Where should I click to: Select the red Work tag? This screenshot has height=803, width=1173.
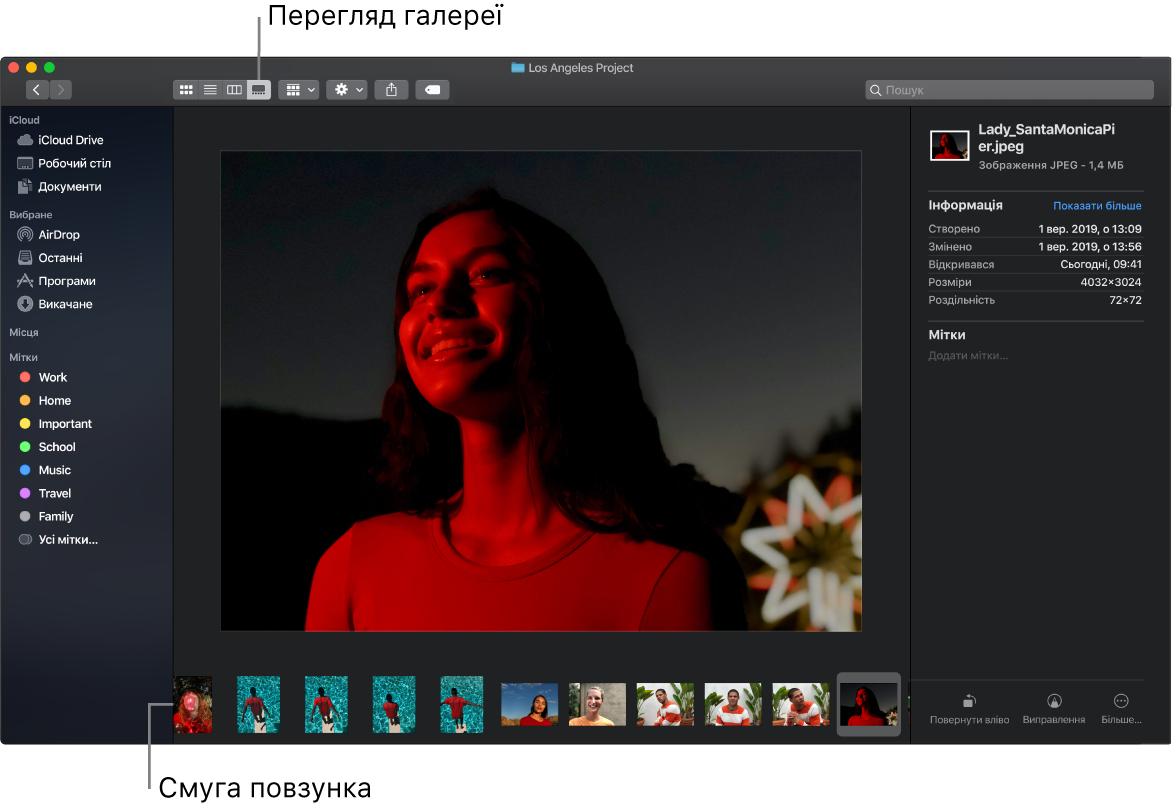pos(52,378)
